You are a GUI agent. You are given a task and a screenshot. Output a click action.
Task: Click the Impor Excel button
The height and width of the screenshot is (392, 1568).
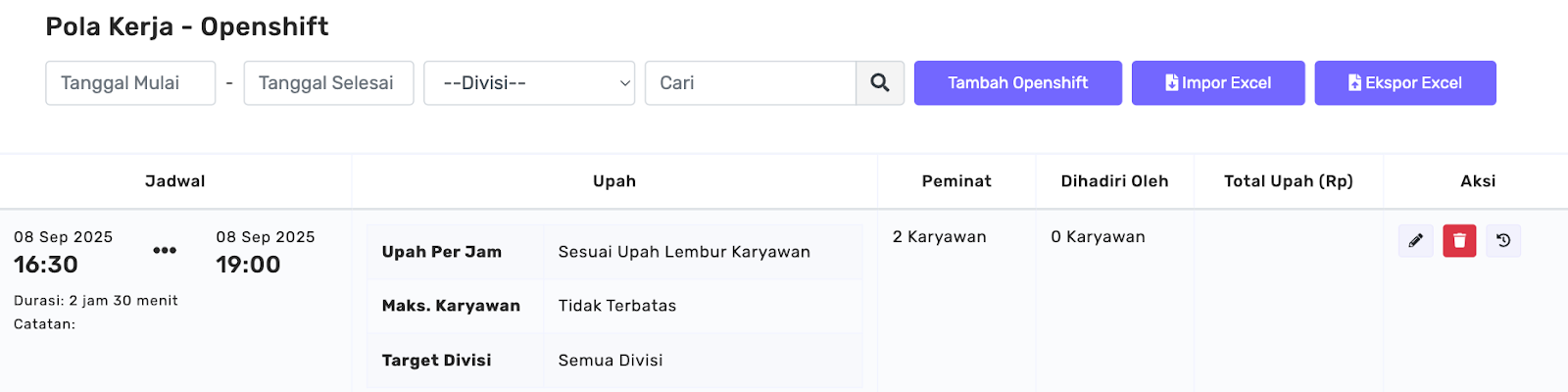pos(1218,83)
